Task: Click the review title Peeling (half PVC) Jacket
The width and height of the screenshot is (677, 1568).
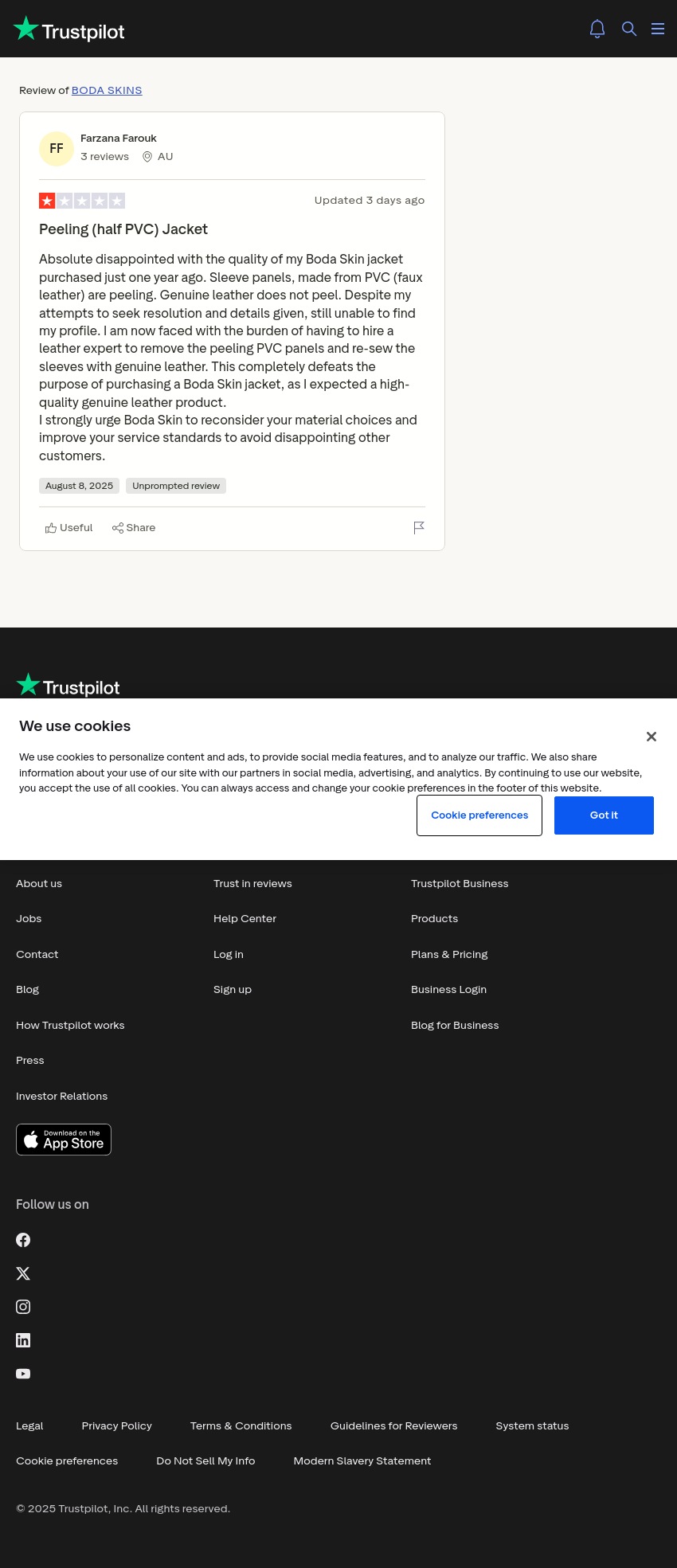Action: pyautogui.click(x=123, y=229)
